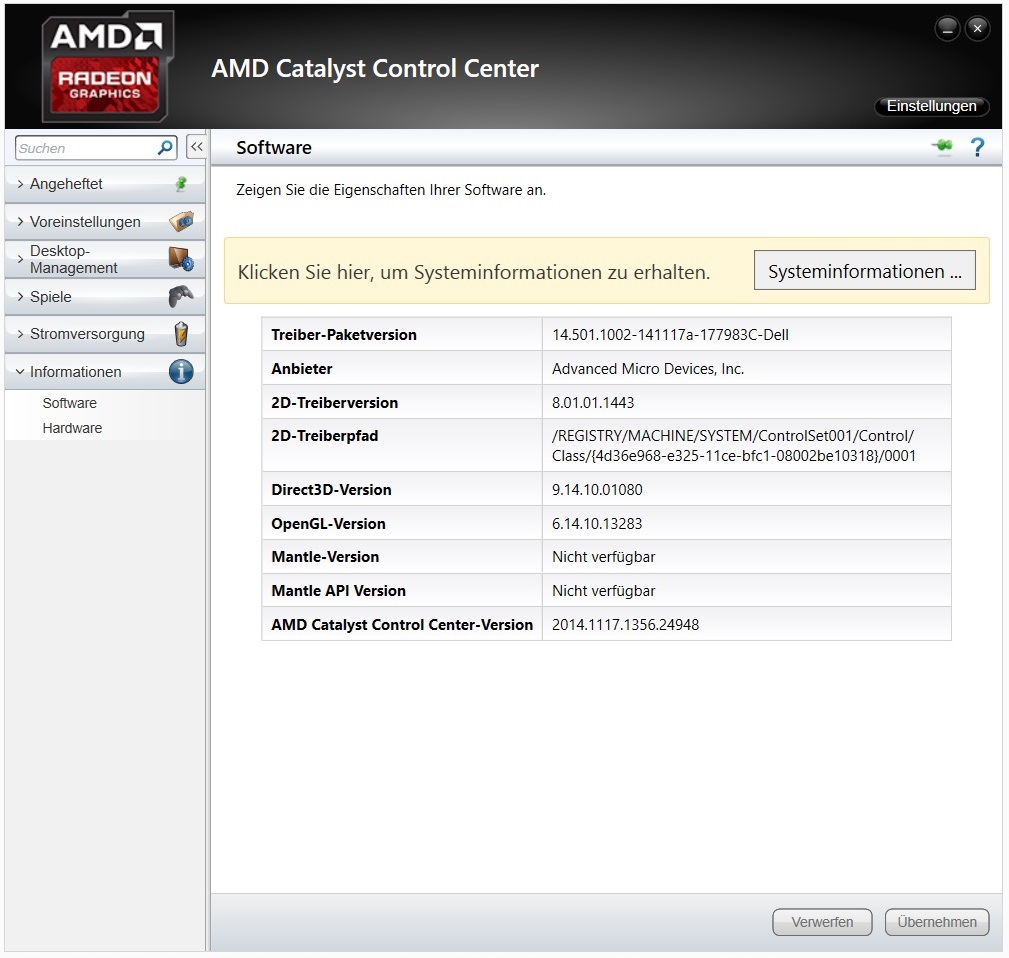Click the 2D-Treiberversion value 8.01.01.1443
Viewport: 1009px width, 958px height.
click(x=593, y=403)
